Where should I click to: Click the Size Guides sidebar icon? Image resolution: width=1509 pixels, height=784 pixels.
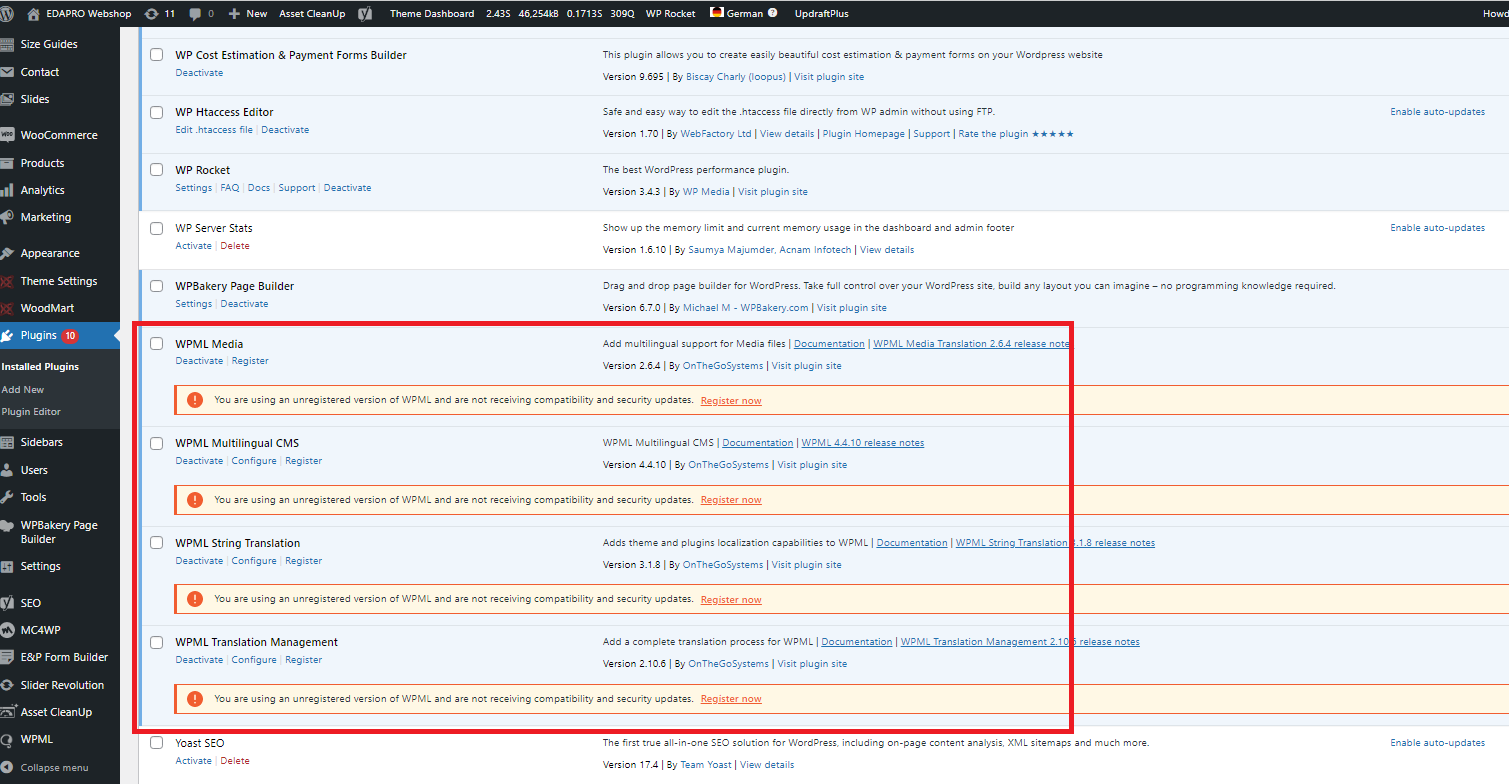coord(8,44)
